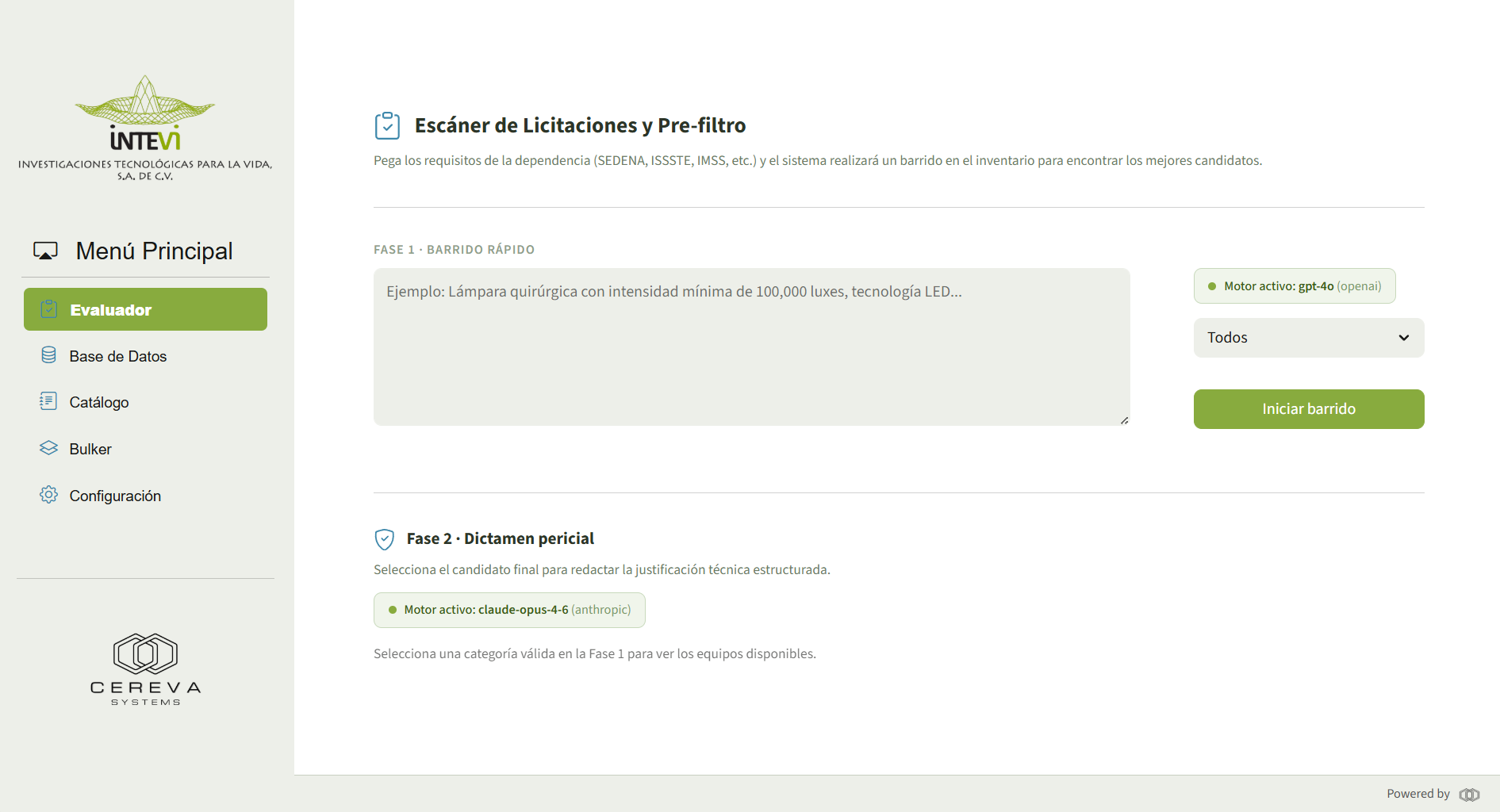1500x812 pixels.
Task: Open the Bulker menu entry
Action: point(145,449)
